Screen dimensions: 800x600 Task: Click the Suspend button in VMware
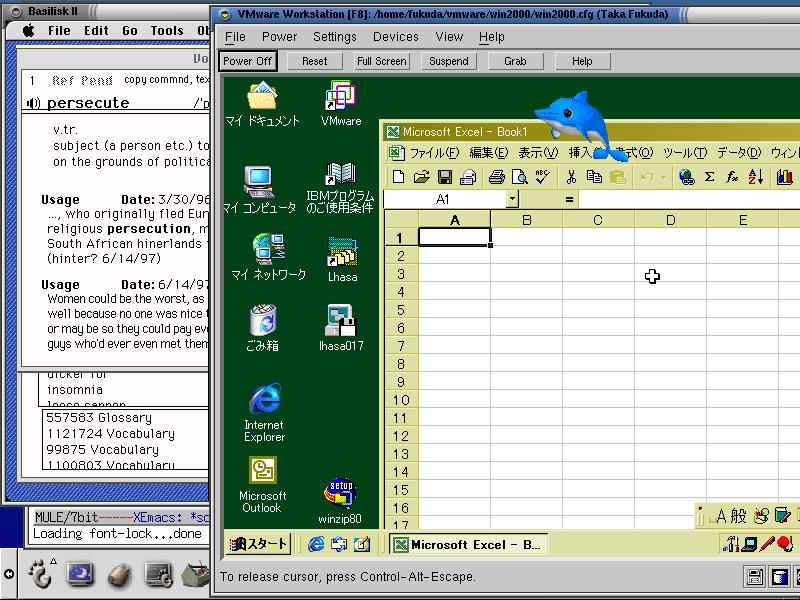click(x=448, y=61)
